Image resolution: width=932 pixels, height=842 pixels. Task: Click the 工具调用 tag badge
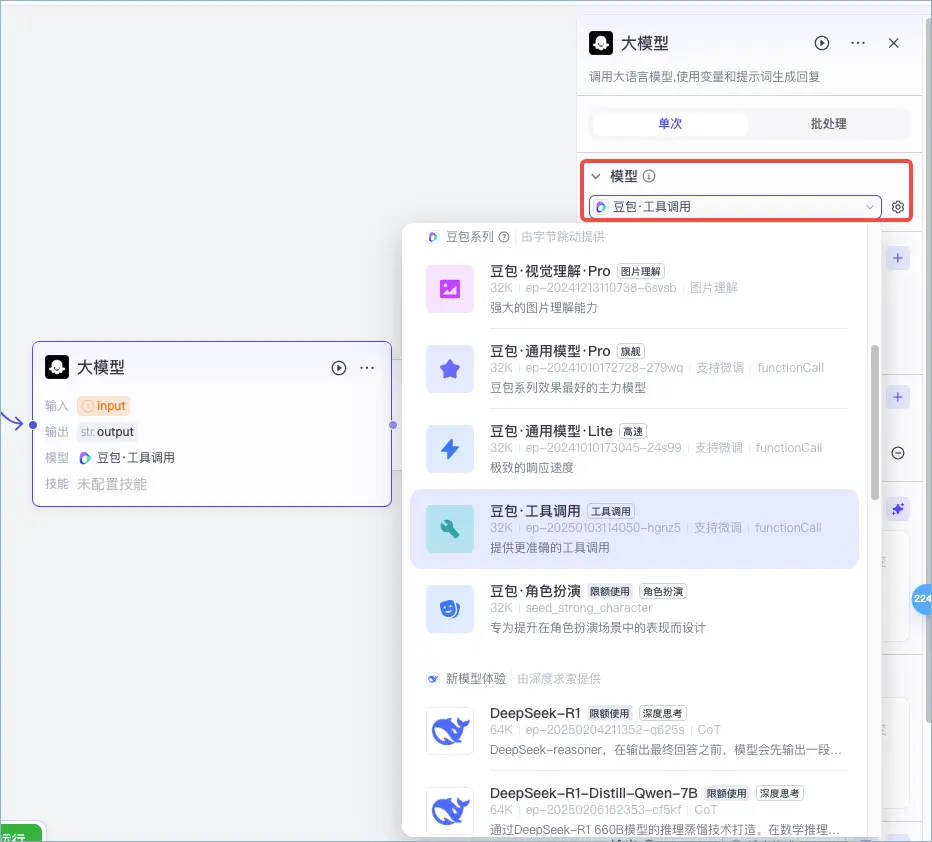pos(611,511)
